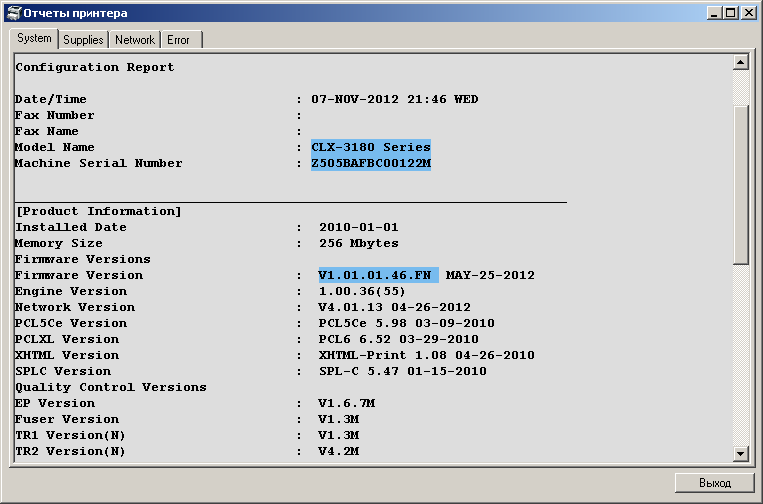The height and width of the screenshot is (504, 763).
Task: Click the Выход button
Action: (x=714, y=483)
